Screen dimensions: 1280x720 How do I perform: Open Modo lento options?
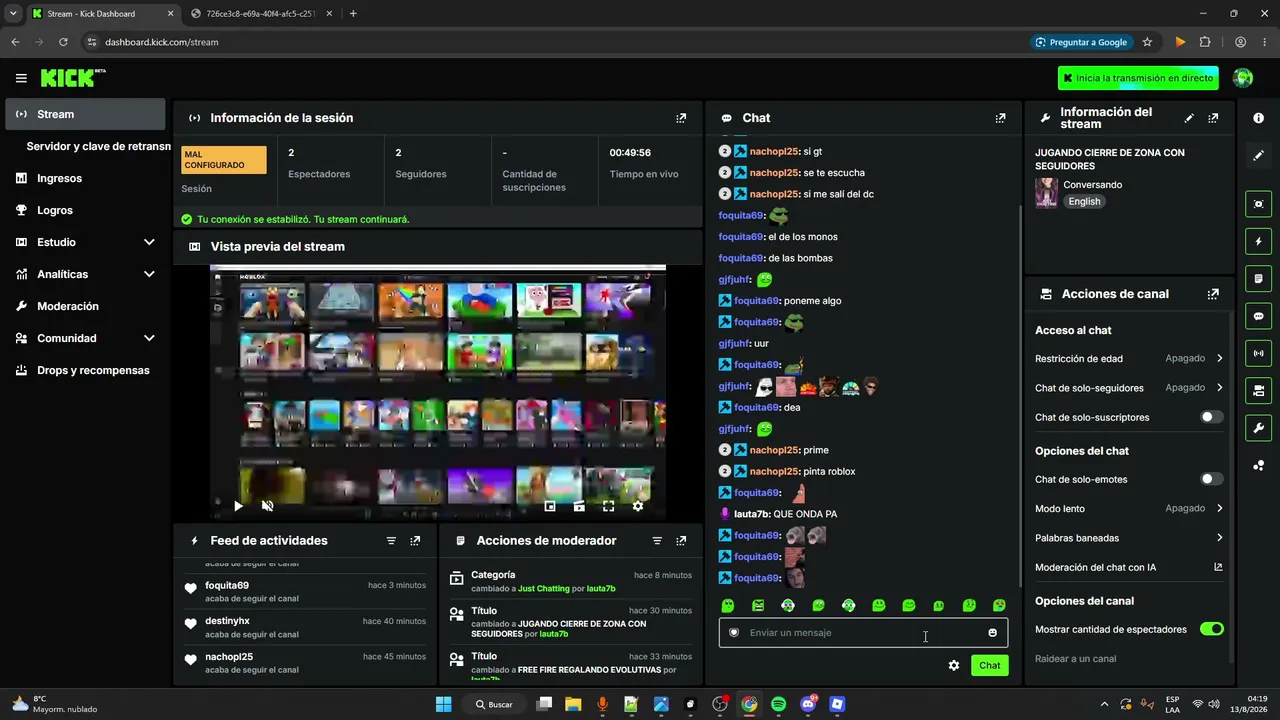pyautogui.click(x=1129, y=509)
